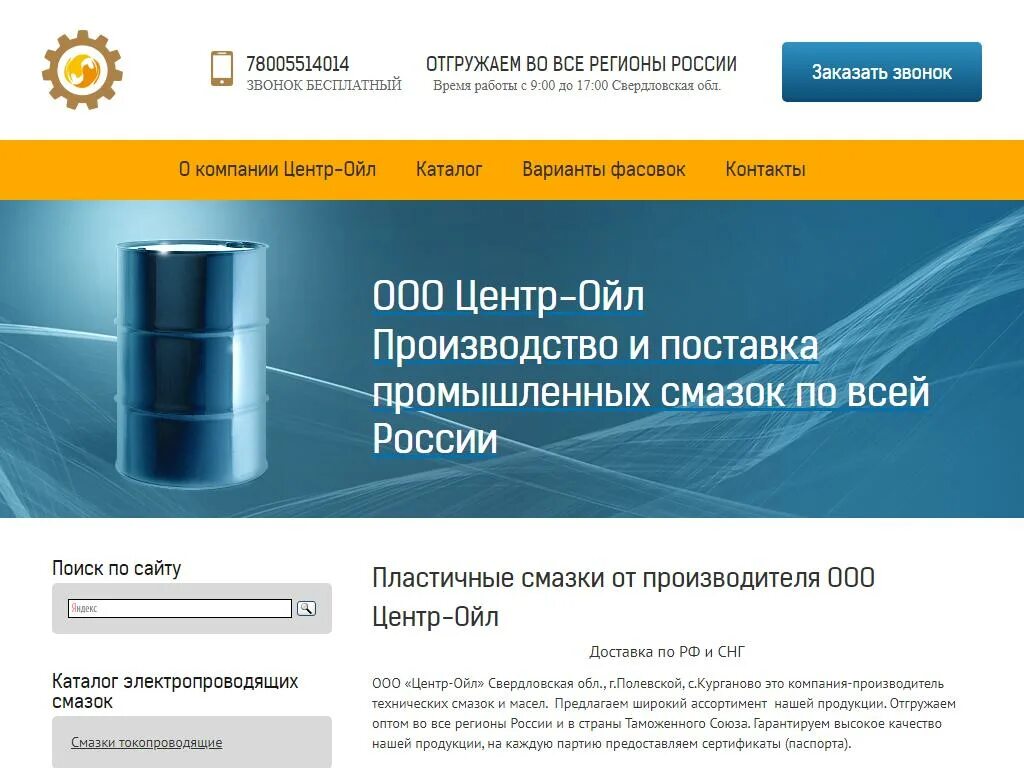Click the Поиск по сайту heading
This screenshot has width=1024, height=768.
click(x=116, y=568)
